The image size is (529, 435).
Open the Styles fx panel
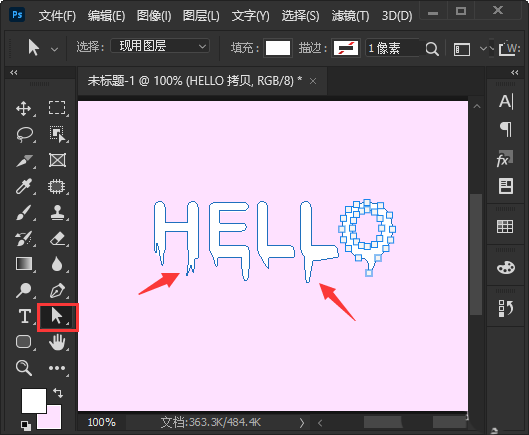click(x=505, y=159)
